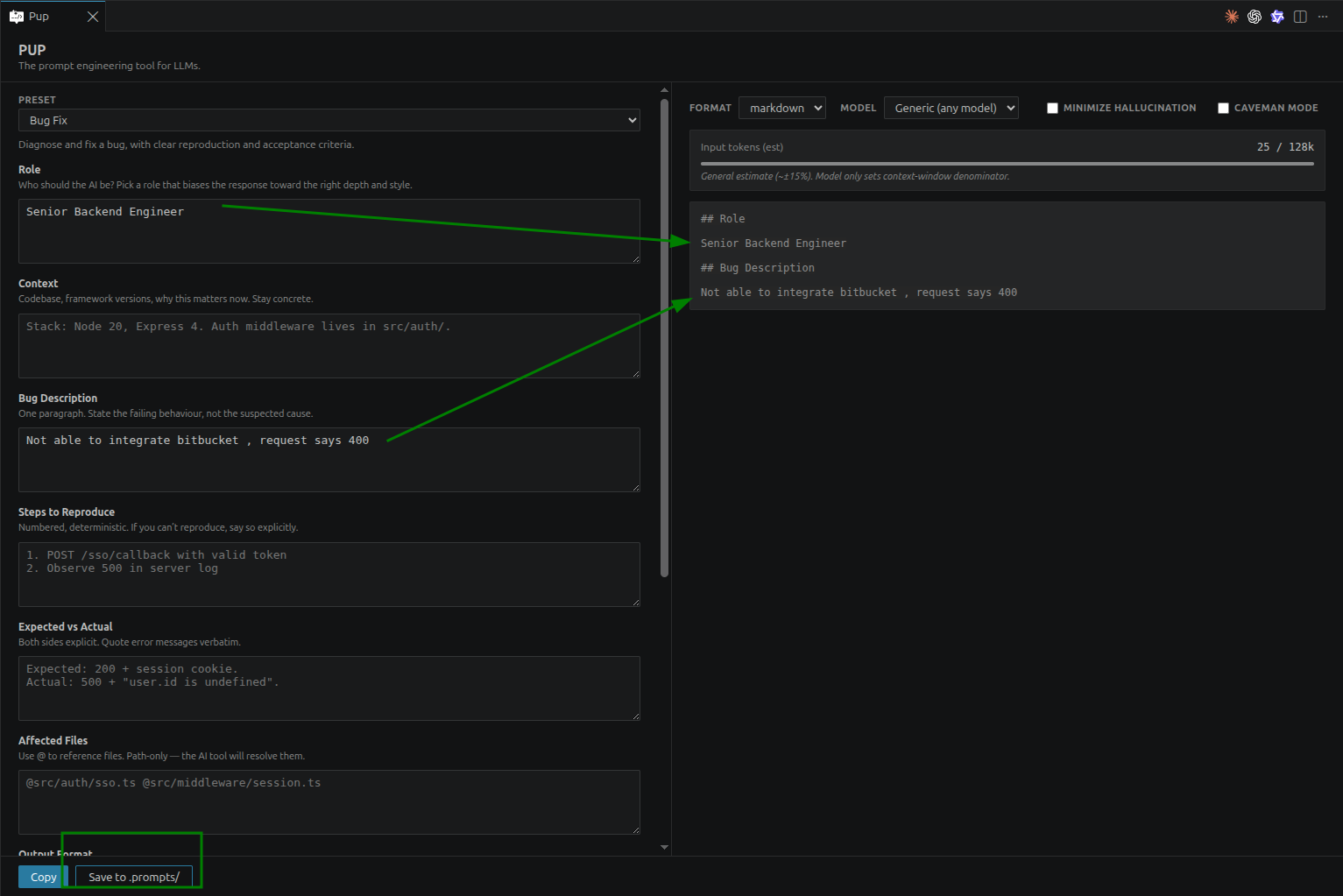This screenshot has width=1343, height=896.
Task: Click the Copy button
Action: coord(43,877)
